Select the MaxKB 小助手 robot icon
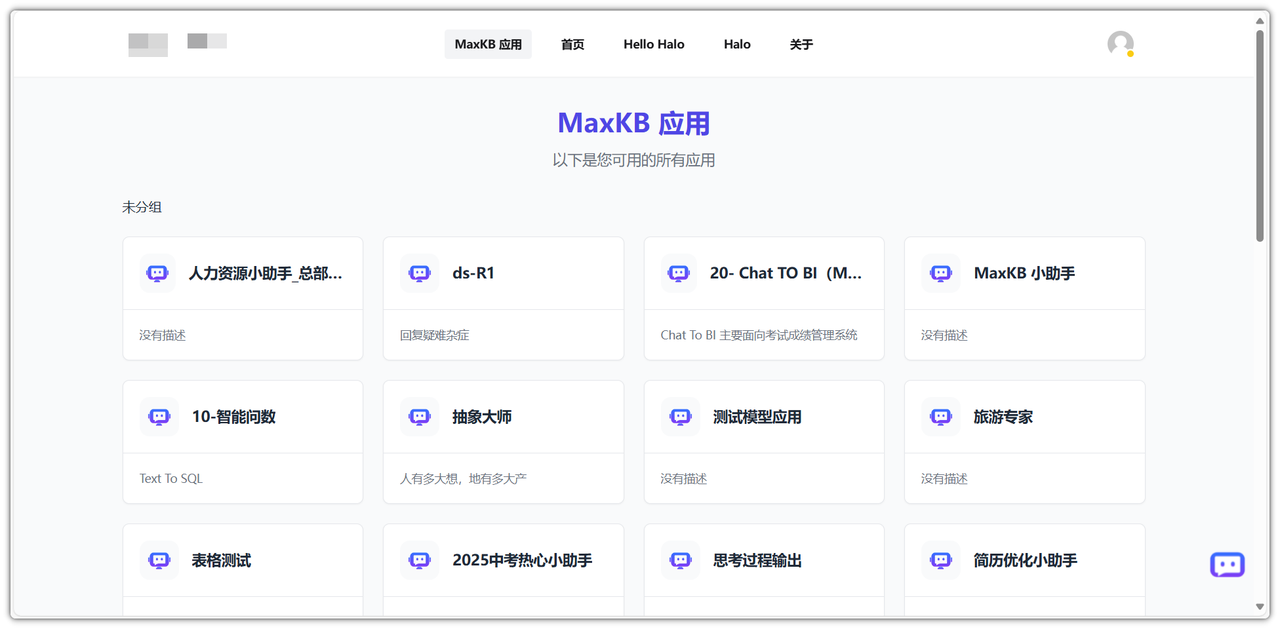 [939, 272]
